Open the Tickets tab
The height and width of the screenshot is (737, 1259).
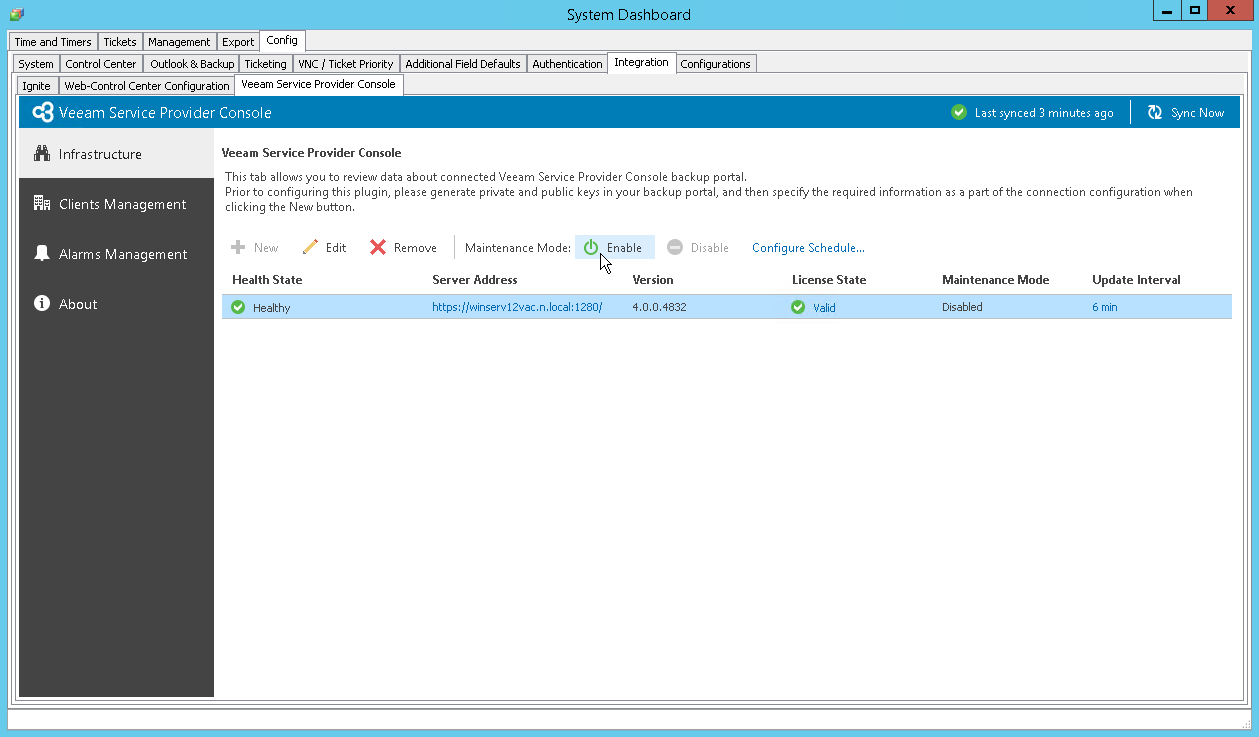[120, 42]
